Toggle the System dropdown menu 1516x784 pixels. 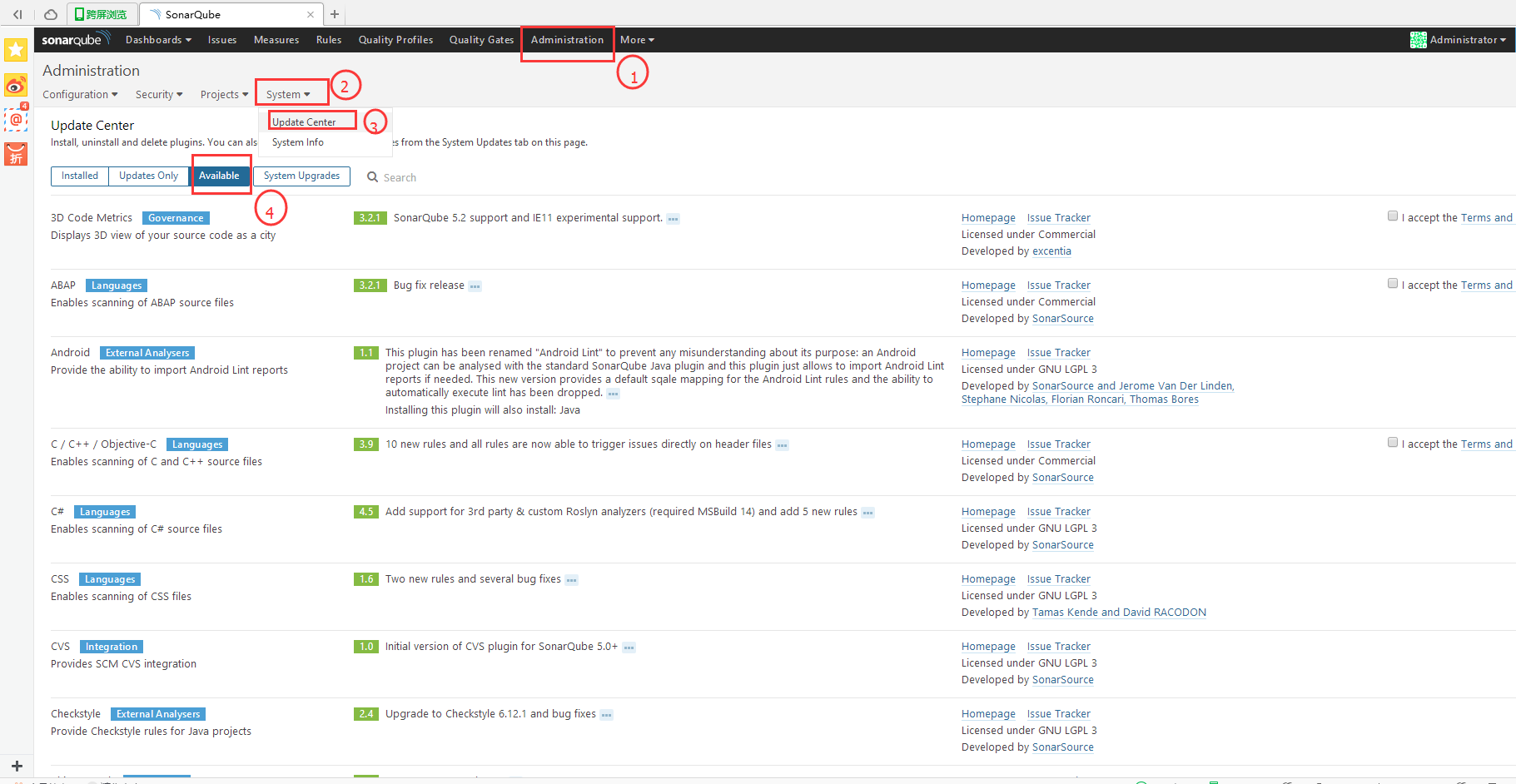(288, 95)
